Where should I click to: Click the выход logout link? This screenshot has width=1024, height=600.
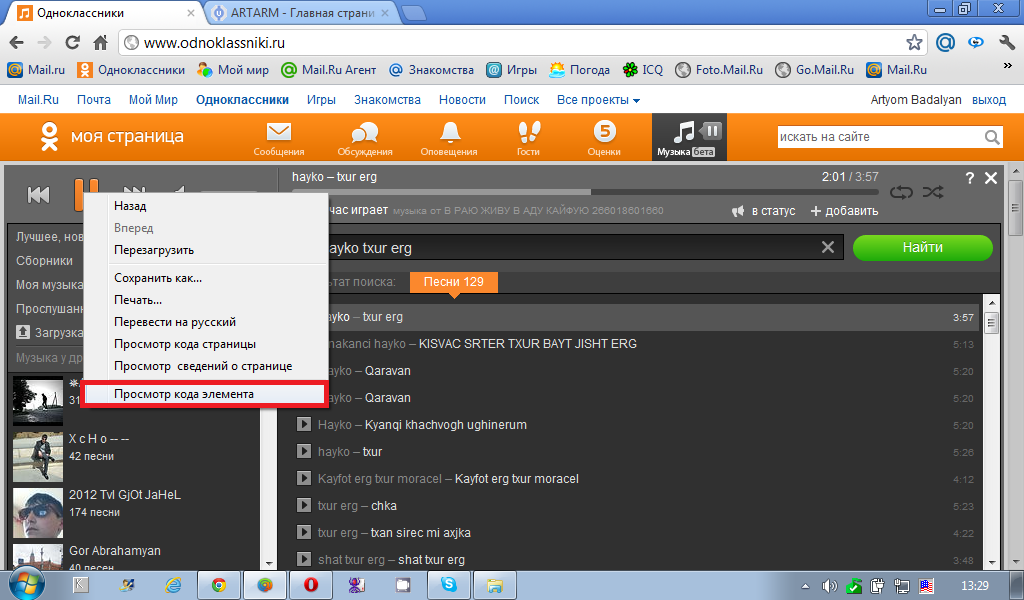[x=989, y=100]
